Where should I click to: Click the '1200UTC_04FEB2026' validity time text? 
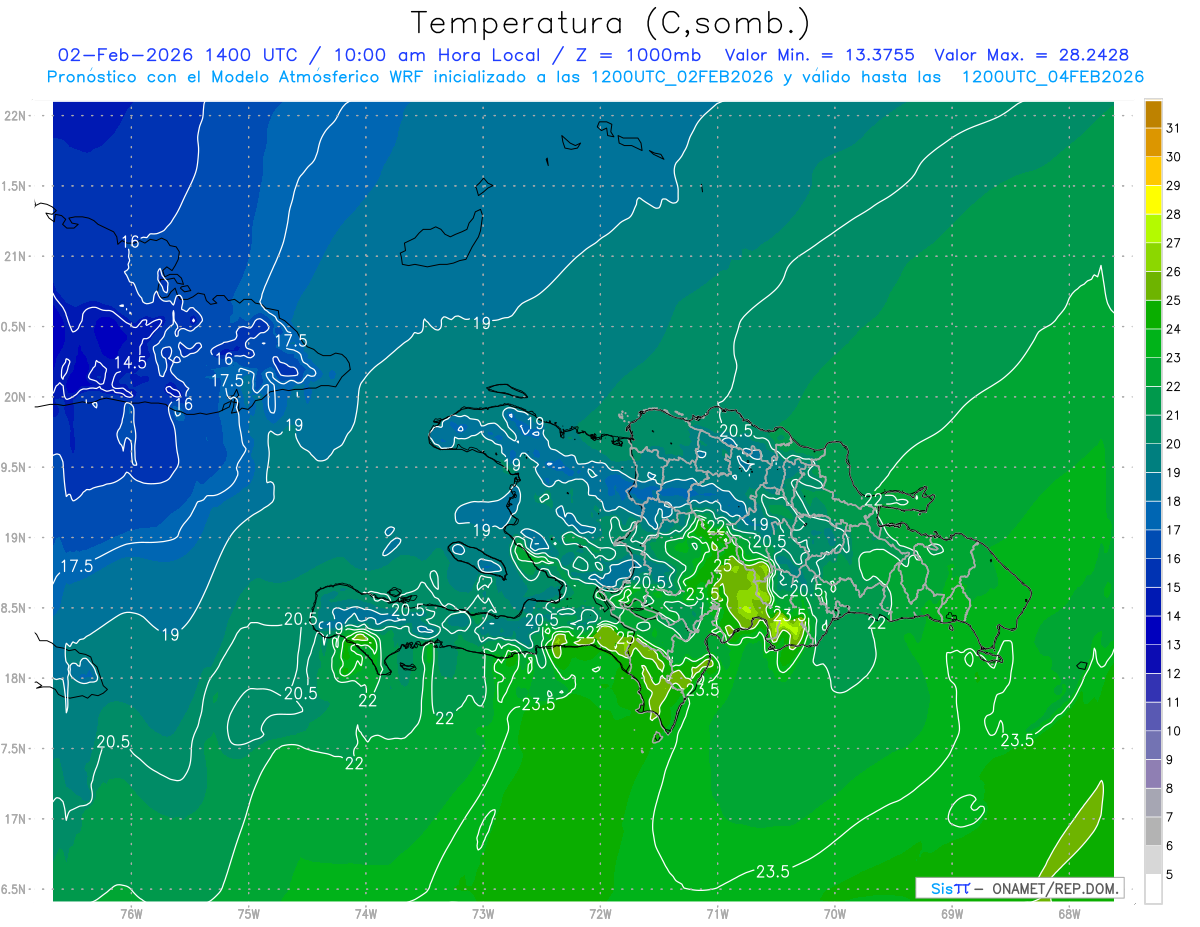pyautogui.click(x=1052, y=77)
